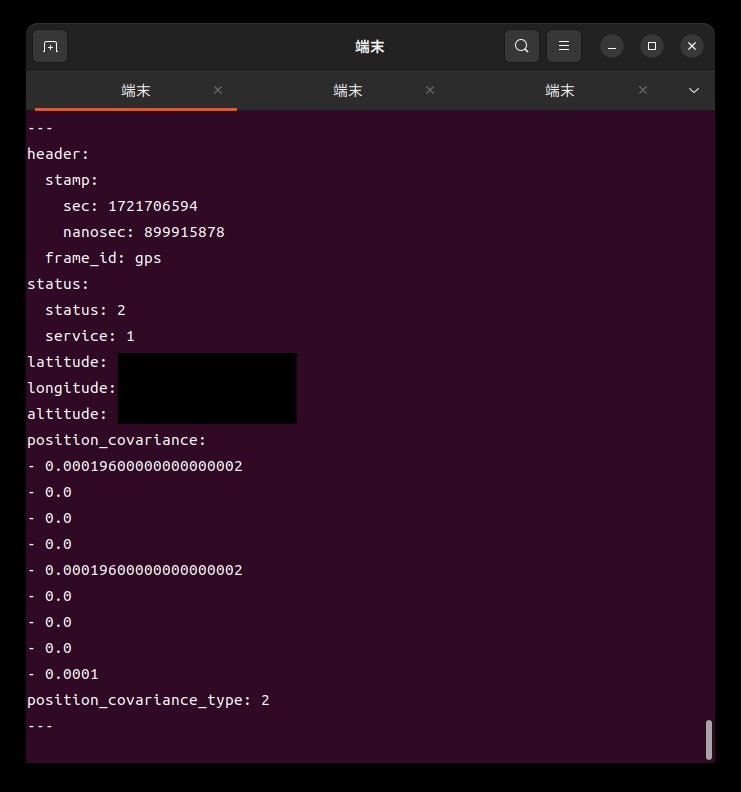This screenshot has width=741, height=792.
Task: Close the terminal window
Action: pyautogui.click(x=692, y=46)
